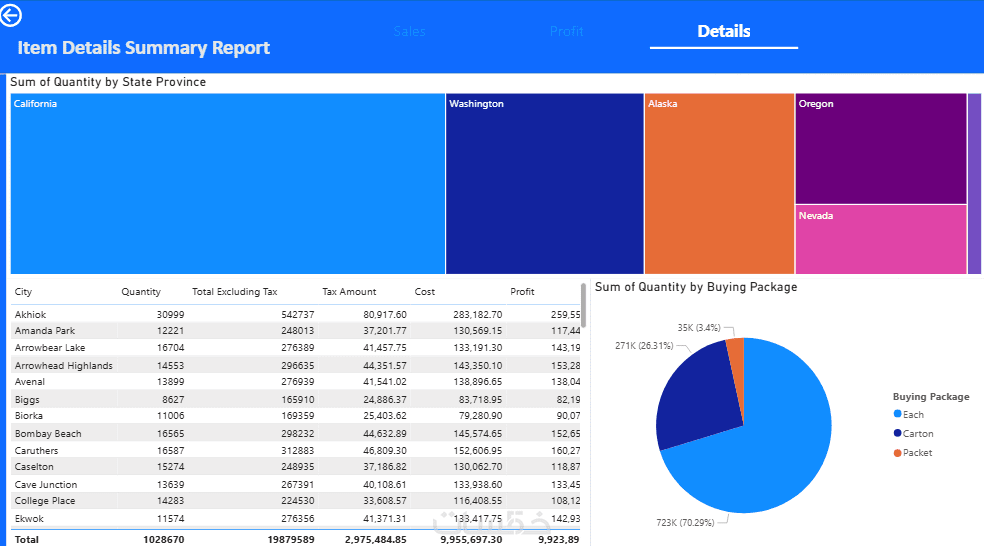
Task: Click the total quantity '1028670'
Action: pyautogui.click(x=164, y=540)
